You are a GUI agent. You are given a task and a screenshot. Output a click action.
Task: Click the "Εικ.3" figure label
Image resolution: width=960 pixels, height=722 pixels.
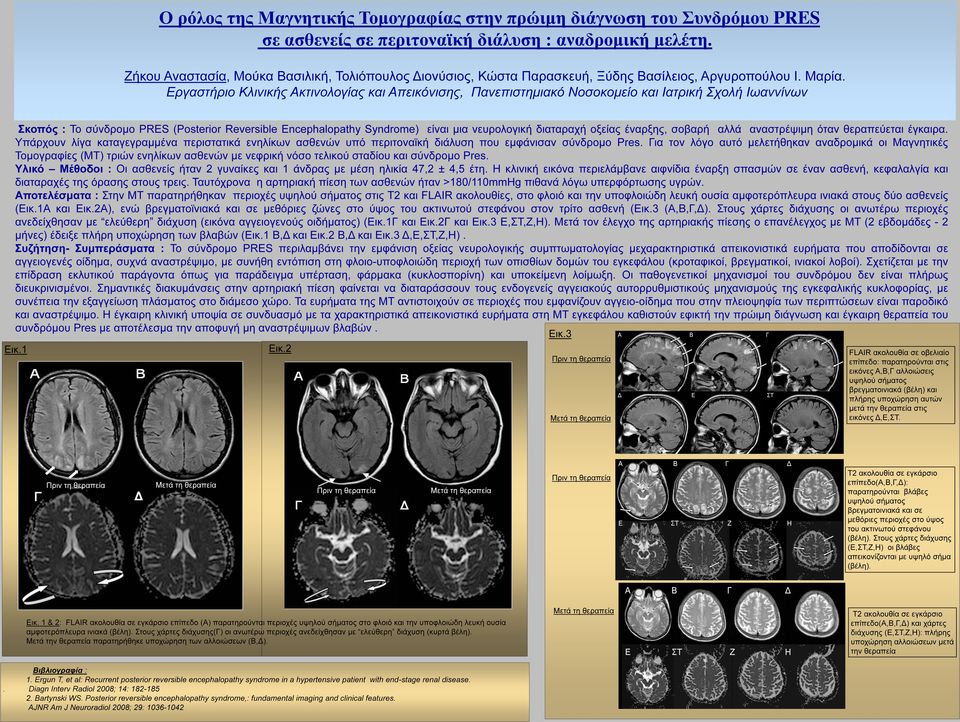click(x=560, y=334)
